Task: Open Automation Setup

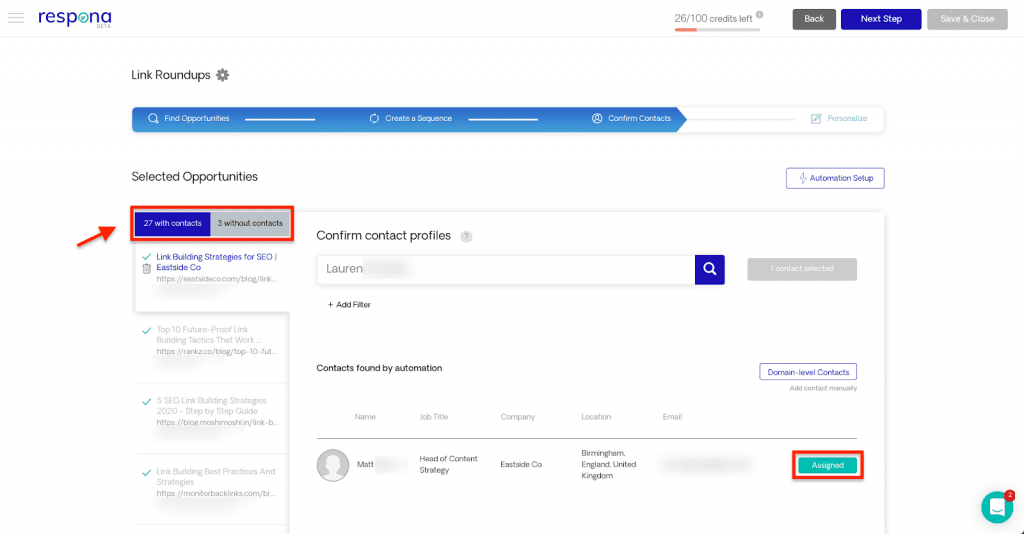Action: point(835,178)
